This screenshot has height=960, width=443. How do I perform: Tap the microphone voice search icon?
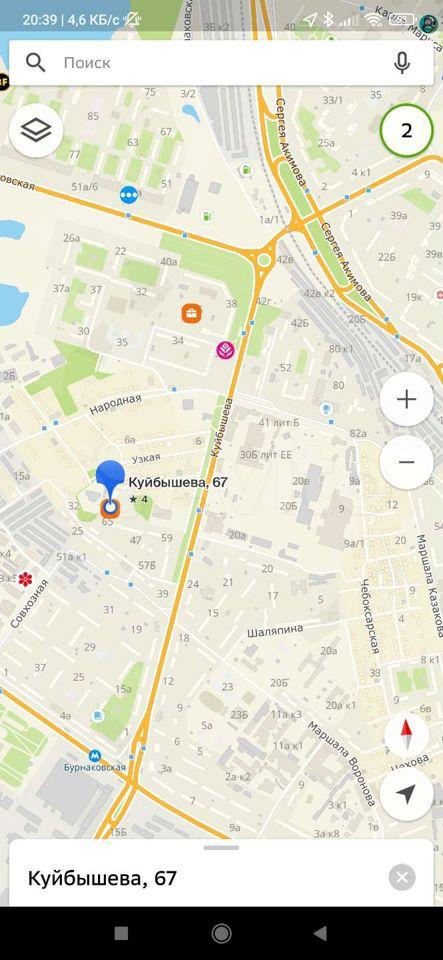pyautogui.click(x=402, y=62)
